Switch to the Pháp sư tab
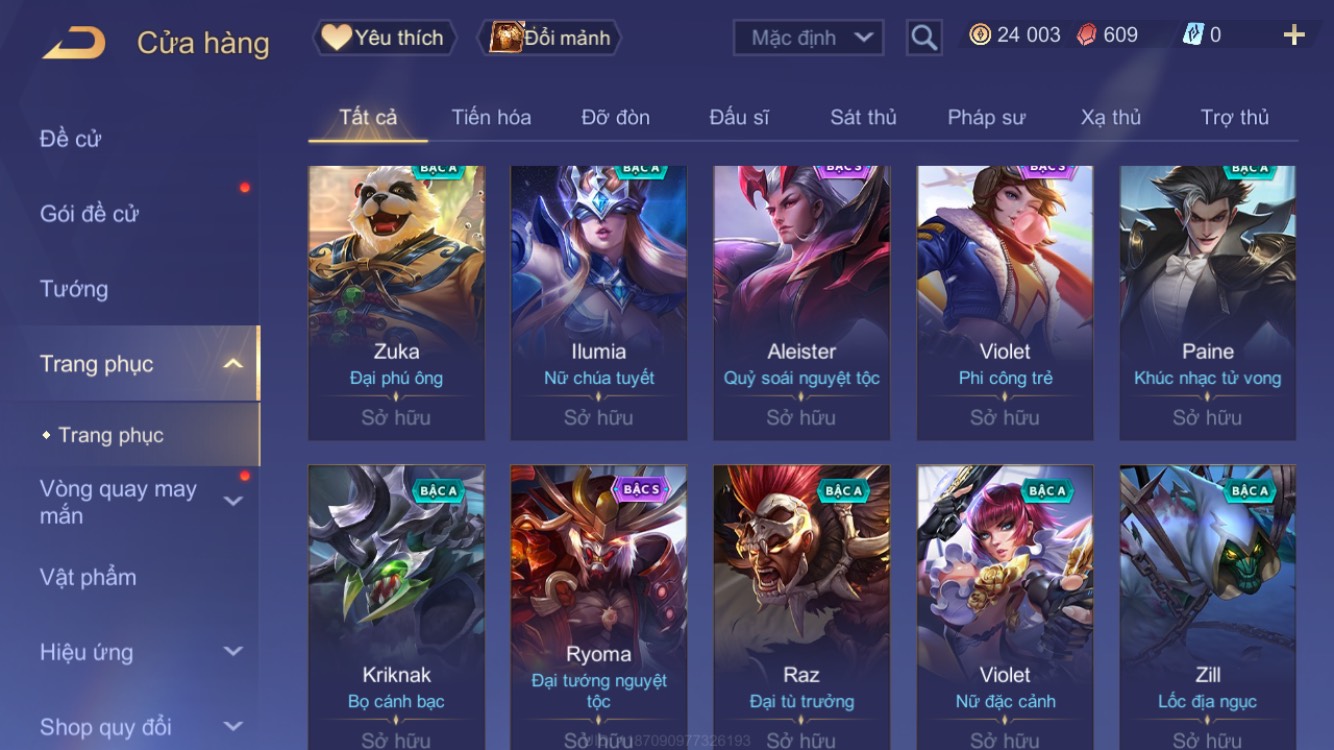 (986, 117)
